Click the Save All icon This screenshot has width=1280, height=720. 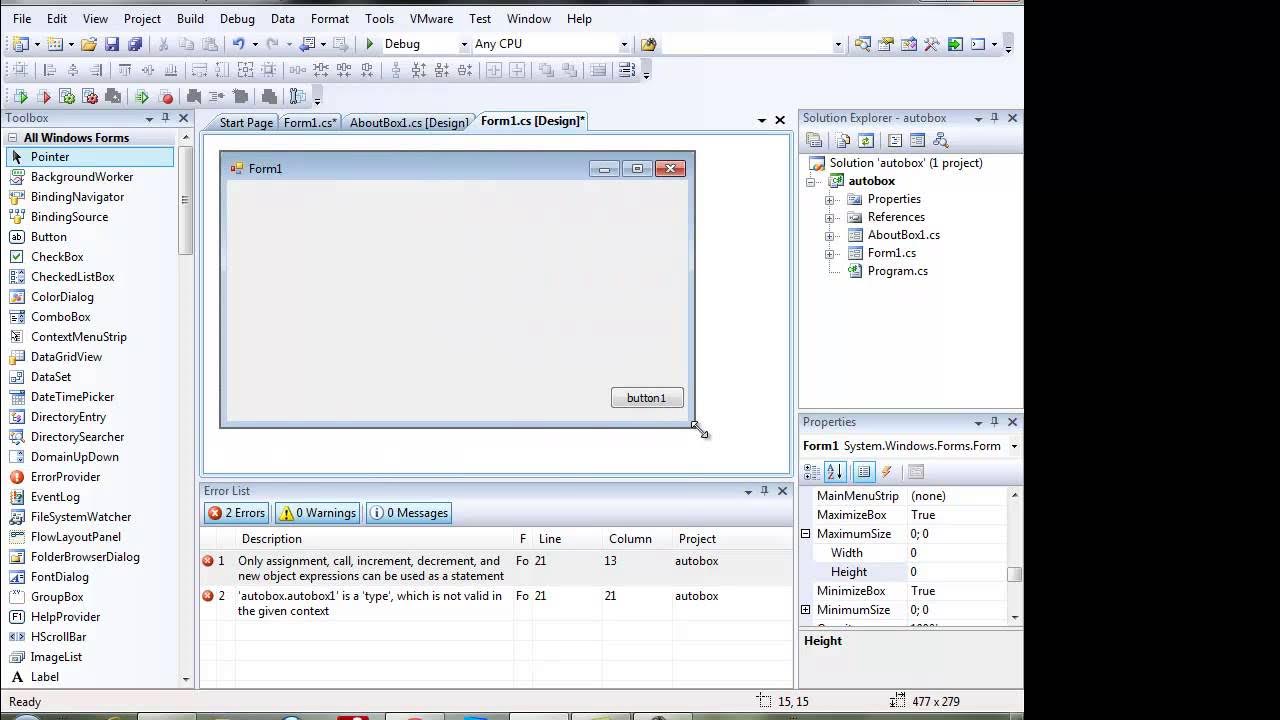[135, 44]
